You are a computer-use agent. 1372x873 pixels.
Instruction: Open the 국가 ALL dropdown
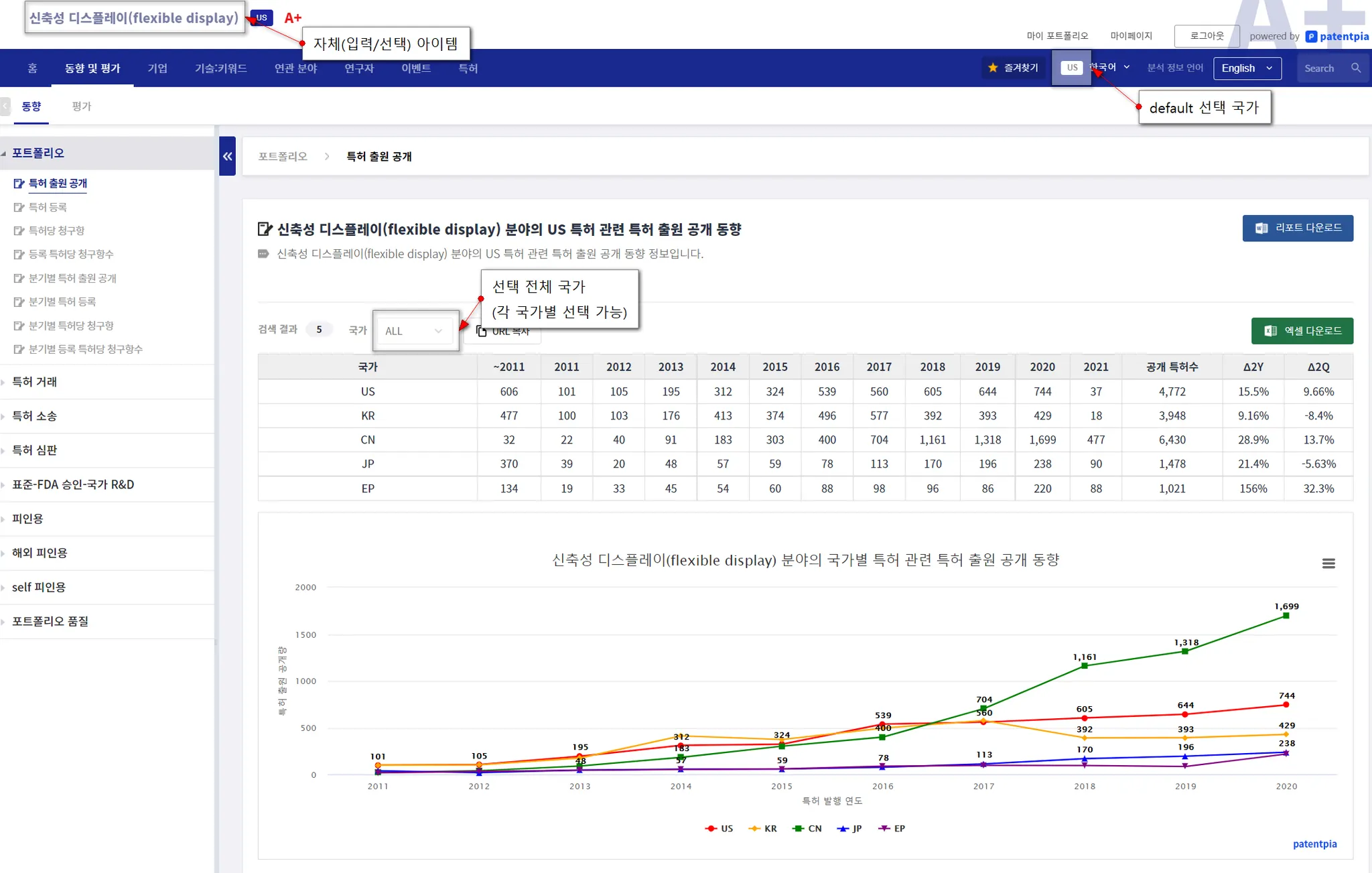(x=414, y=331)
